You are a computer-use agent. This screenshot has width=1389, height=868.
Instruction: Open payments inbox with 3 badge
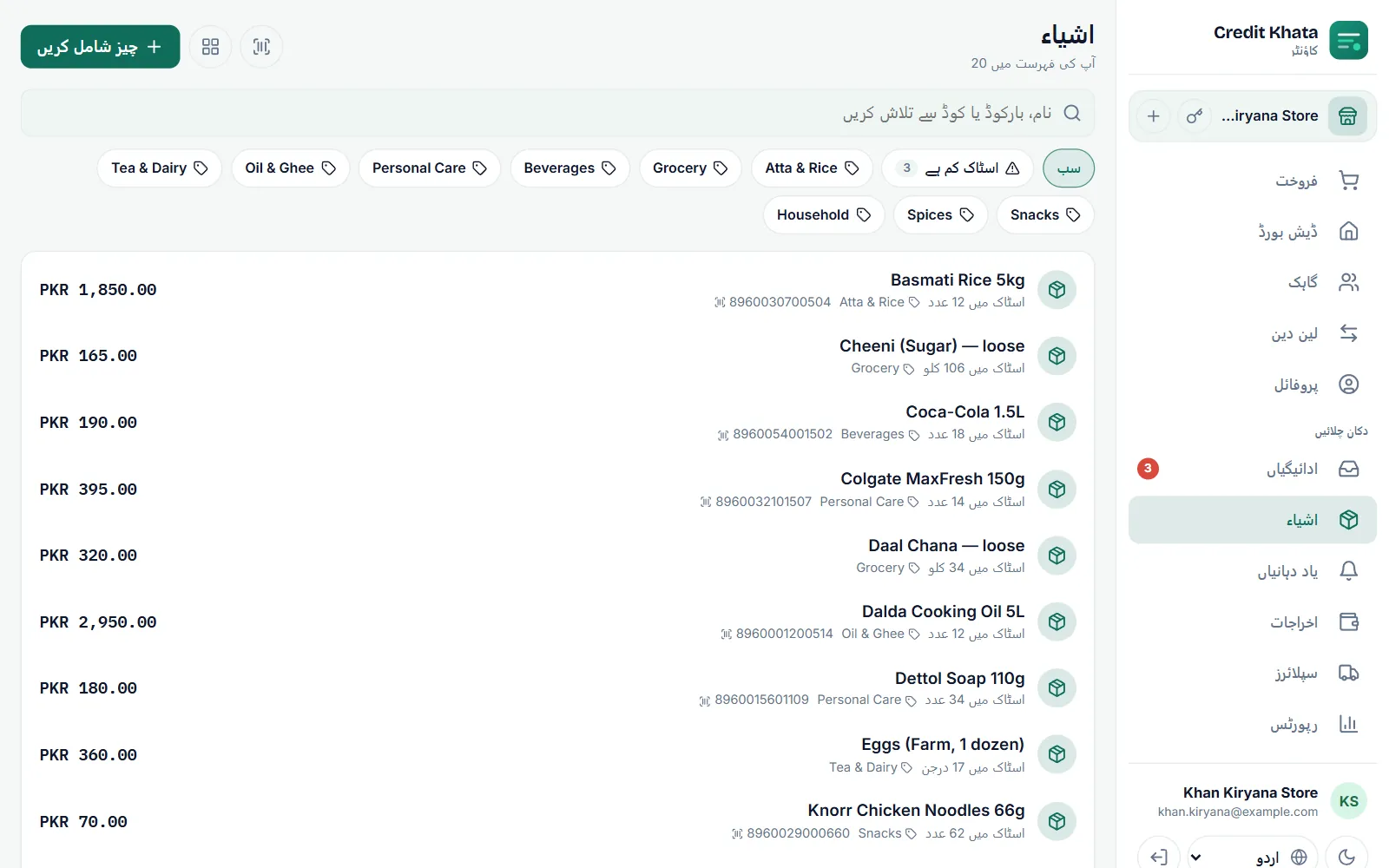(1253, 469)
